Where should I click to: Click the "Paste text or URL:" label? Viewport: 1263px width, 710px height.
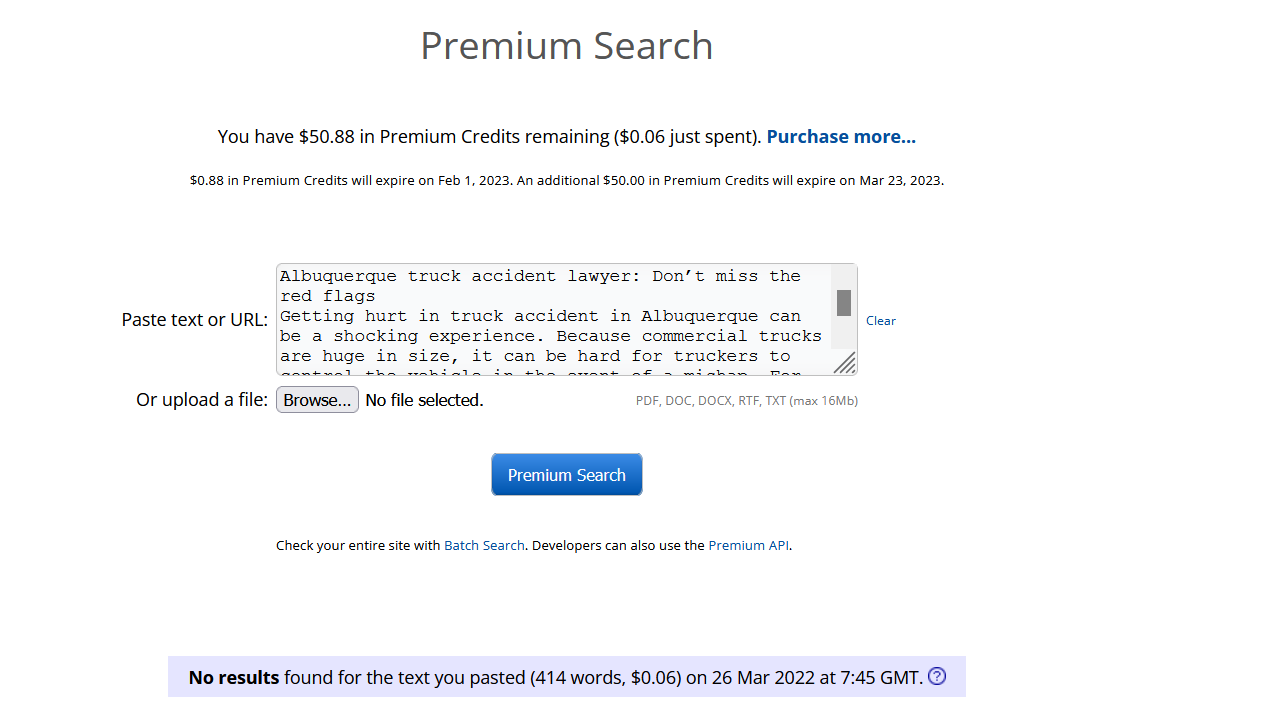coord(195,320)
